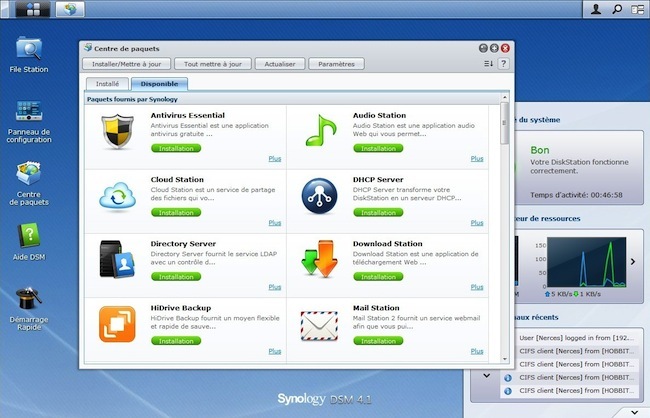The image size is (650, 418).
Task: Select Paquets fournis par Synology header
Action: point(132,100)
